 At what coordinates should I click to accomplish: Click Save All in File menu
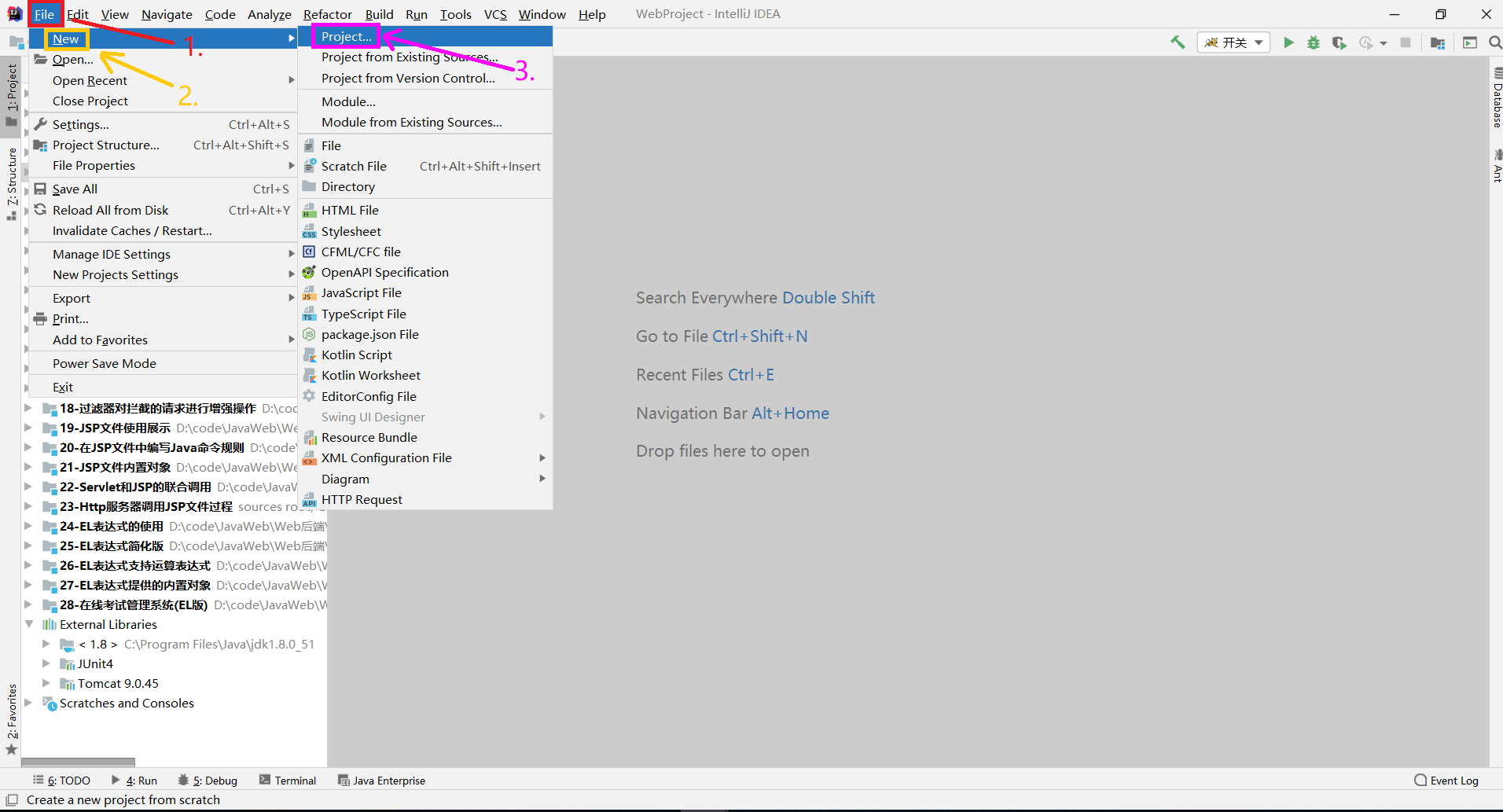[163, 189]
